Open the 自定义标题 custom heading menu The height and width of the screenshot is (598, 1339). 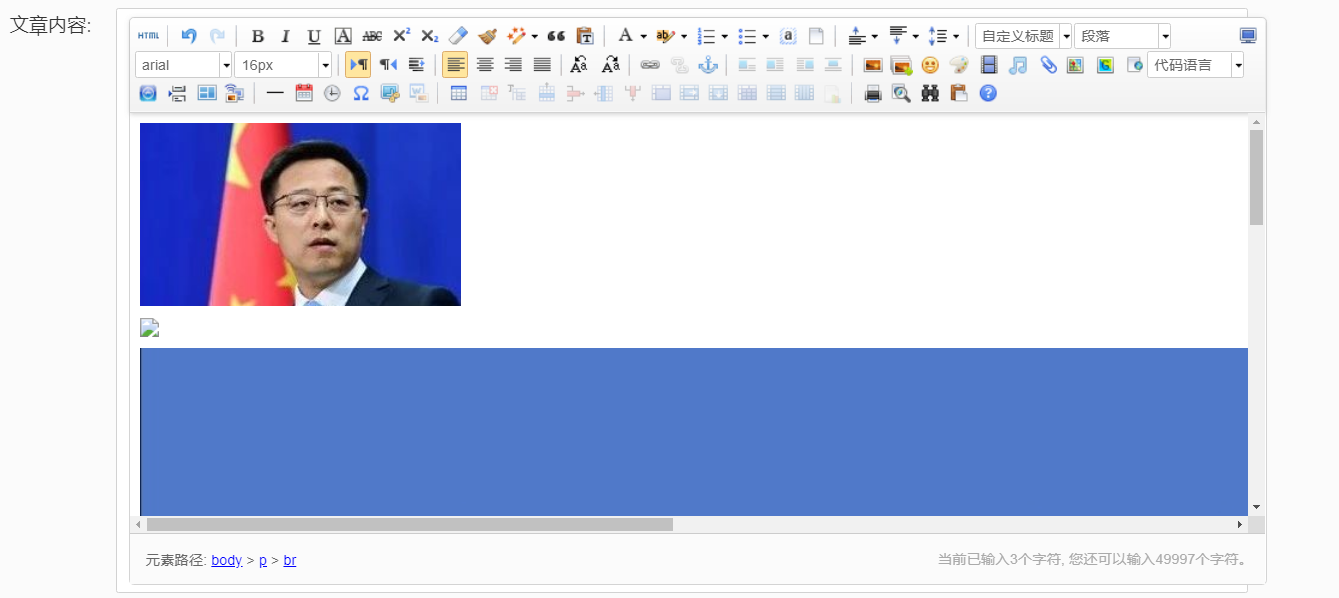click(x=1066, y=36)
